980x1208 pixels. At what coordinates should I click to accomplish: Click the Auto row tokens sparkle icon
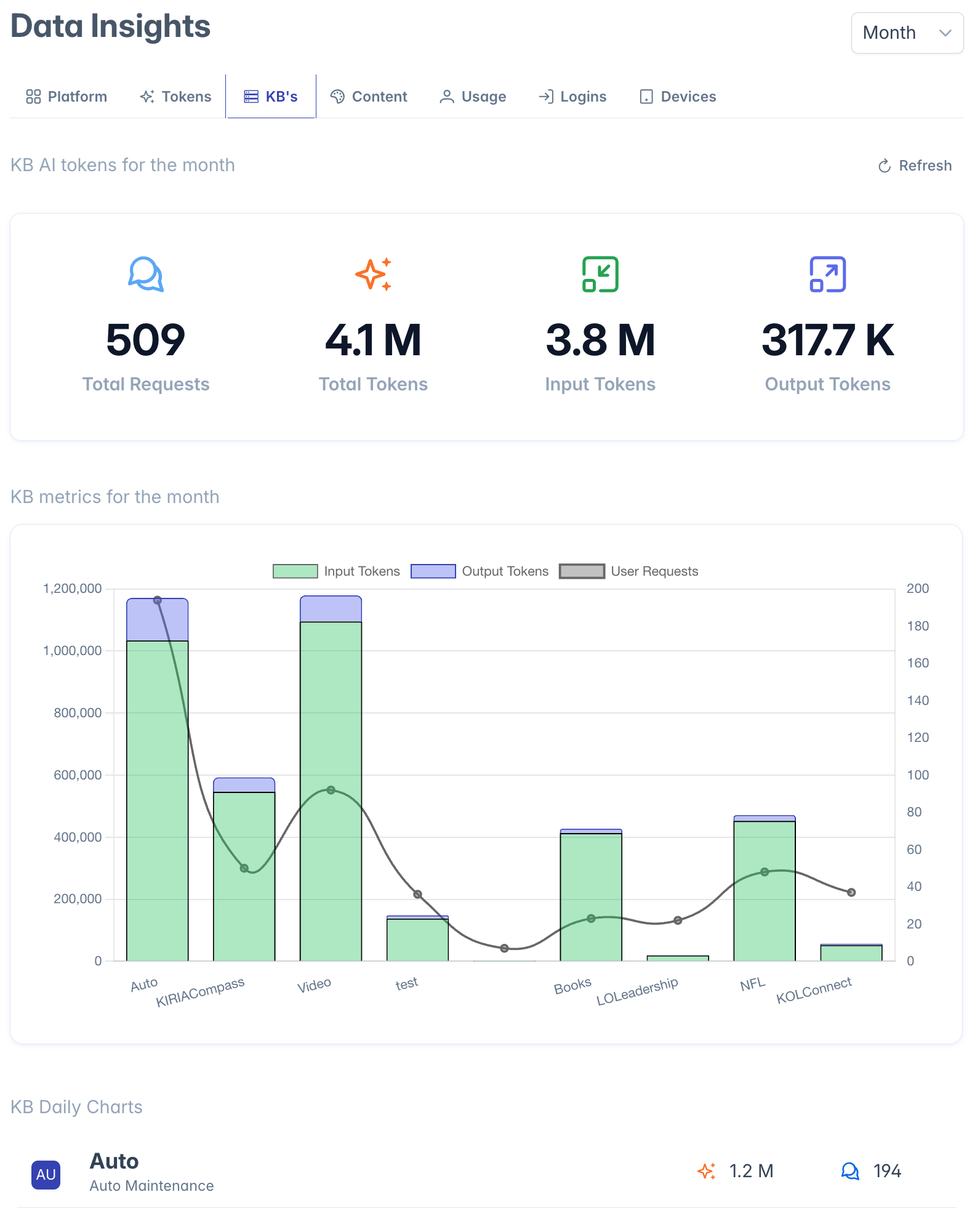tap(707, 1171)
